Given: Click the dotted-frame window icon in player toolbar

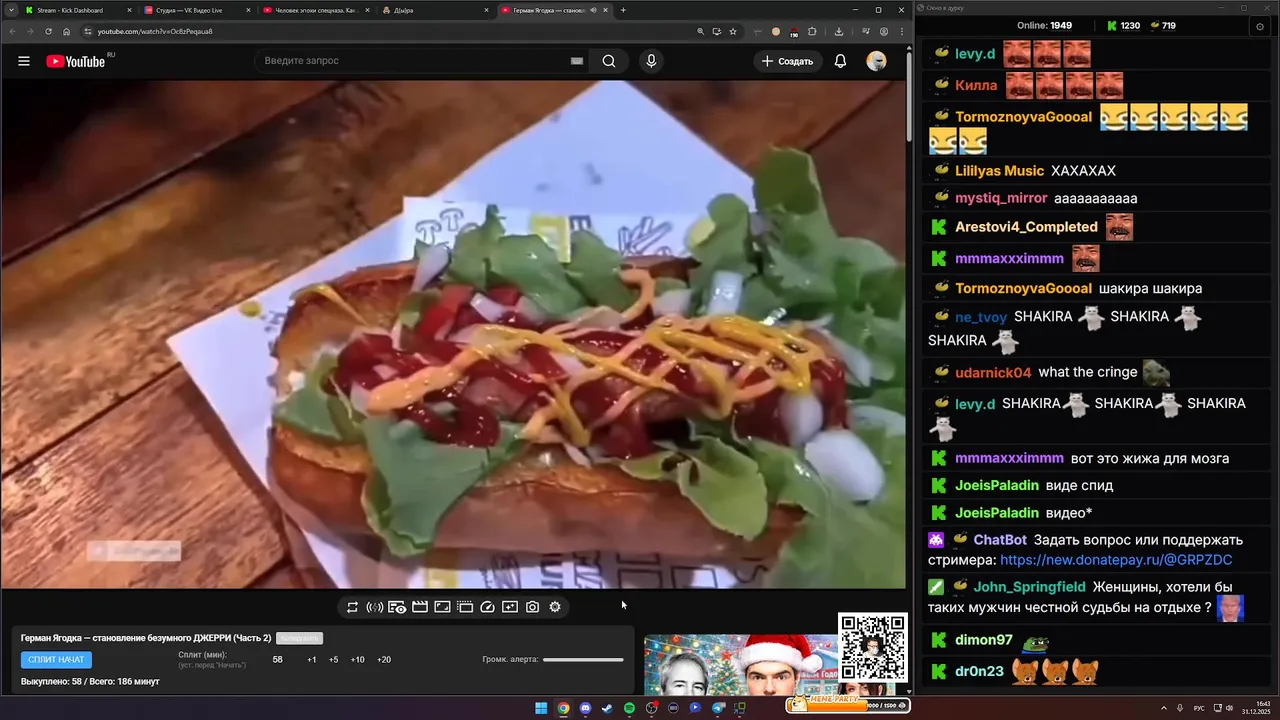Looking at the screenshot, I should click(x=465, y=607).
